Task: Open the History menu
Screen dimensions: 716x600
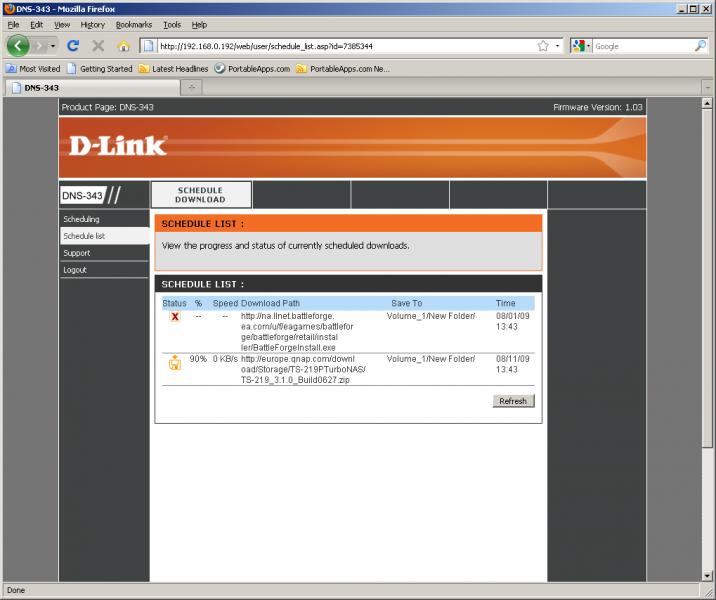Action: [93, 25]
